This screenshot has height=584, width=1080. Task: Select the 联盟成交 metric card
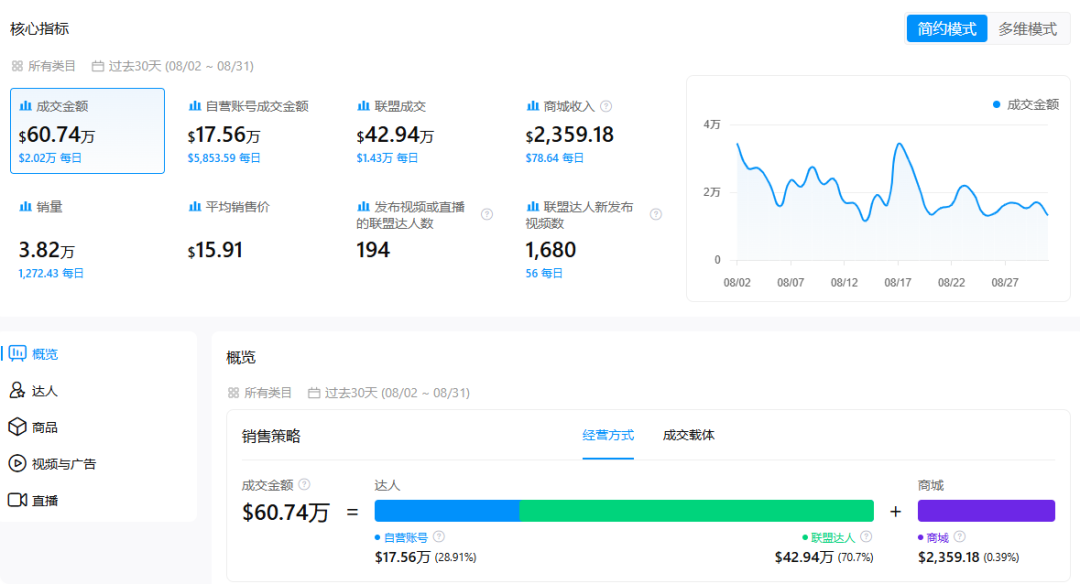point(426,131)
